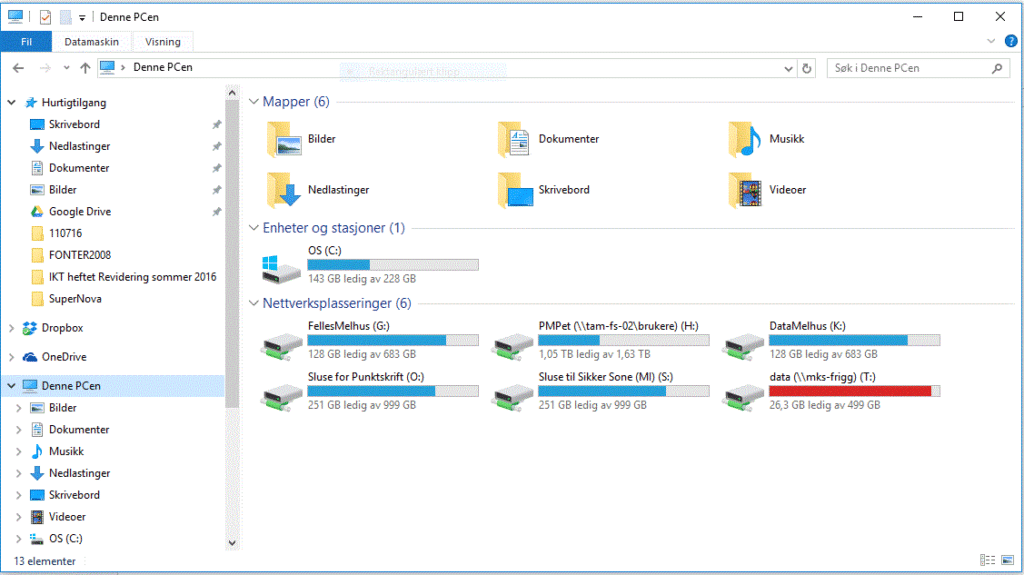1024x575 pixels.
Task: Click the Søk i Denne PCen search field
Action: (910, 68)
